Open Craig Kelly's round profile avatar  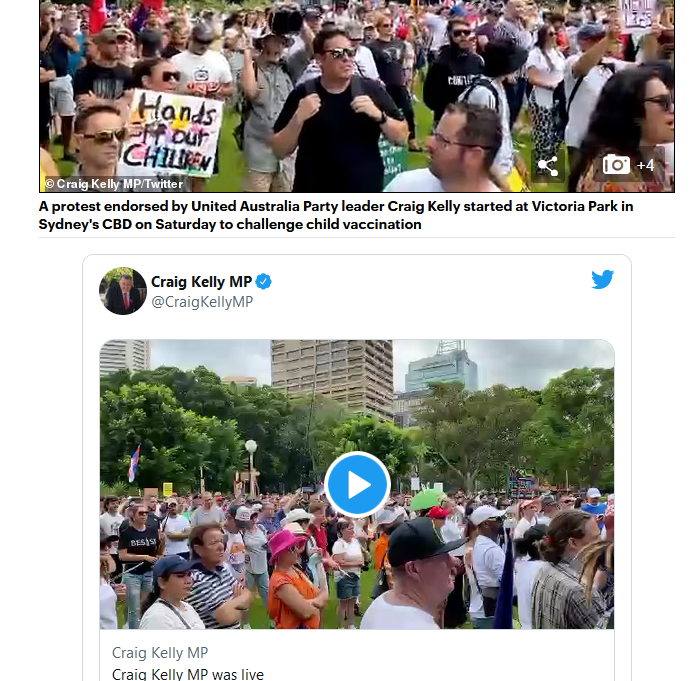tap(123, 291)
